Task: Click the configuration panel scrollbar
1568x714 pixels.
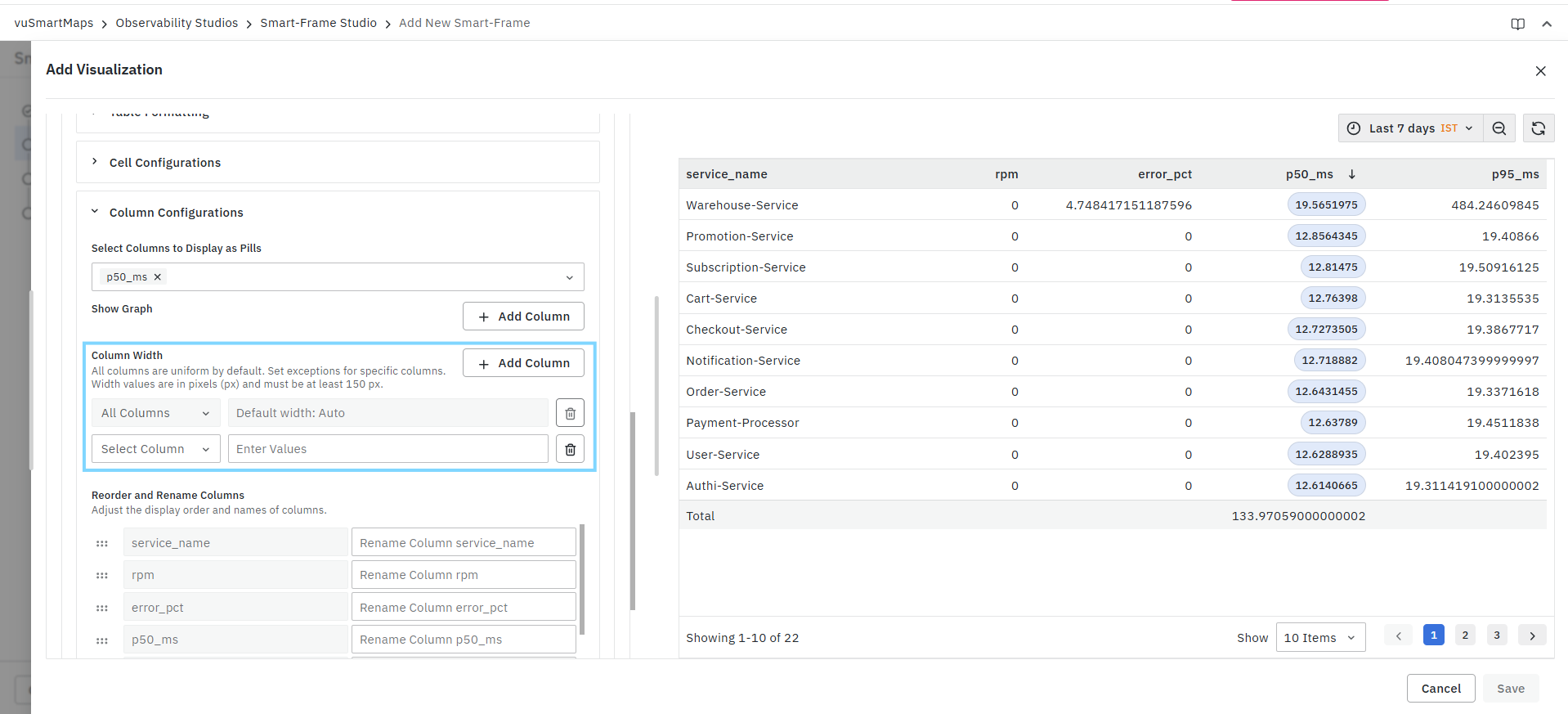Action: (x=633, y=511)
